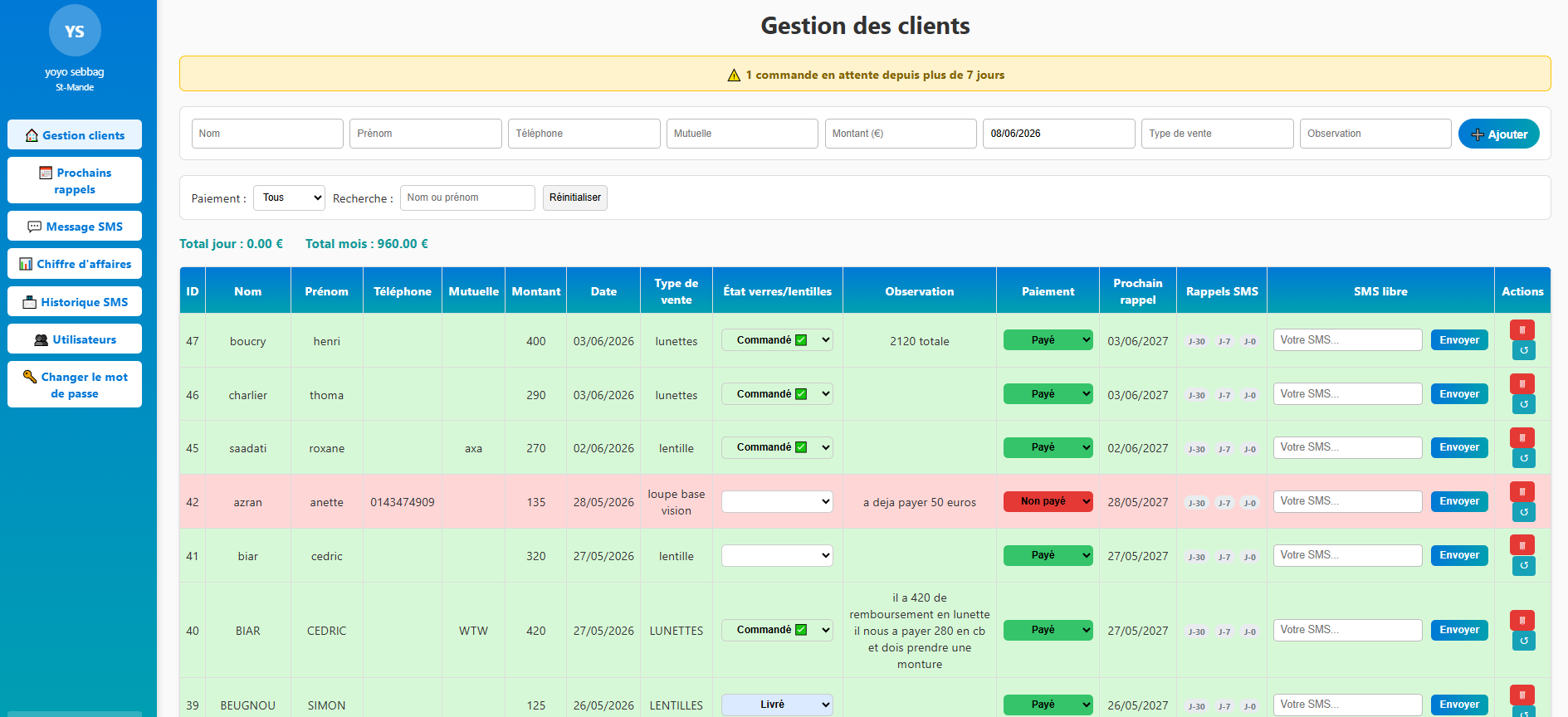Click the date field showing 08/06/2026
Viewport: 1568px width, 717px height.
(1059, 134)
